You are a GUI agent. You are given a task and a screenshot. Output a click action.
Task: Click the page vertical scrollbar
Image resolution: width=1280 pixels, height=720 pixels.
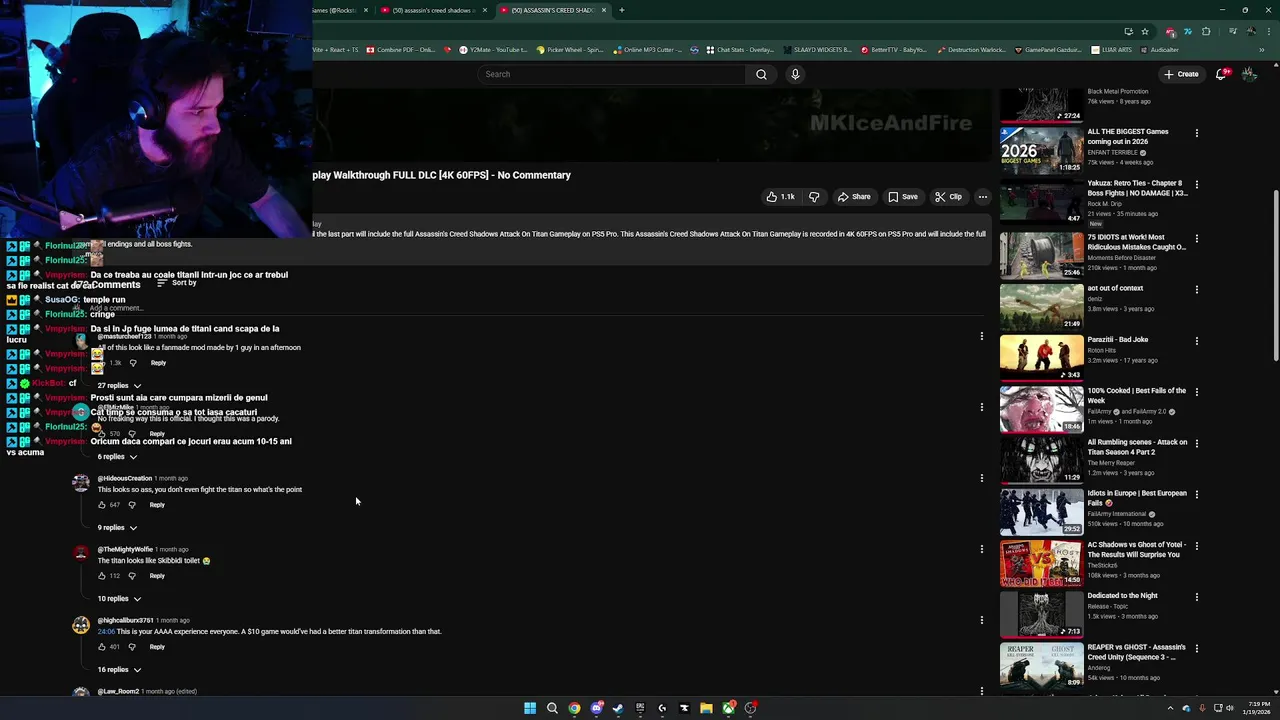(x=1275, y=275)
